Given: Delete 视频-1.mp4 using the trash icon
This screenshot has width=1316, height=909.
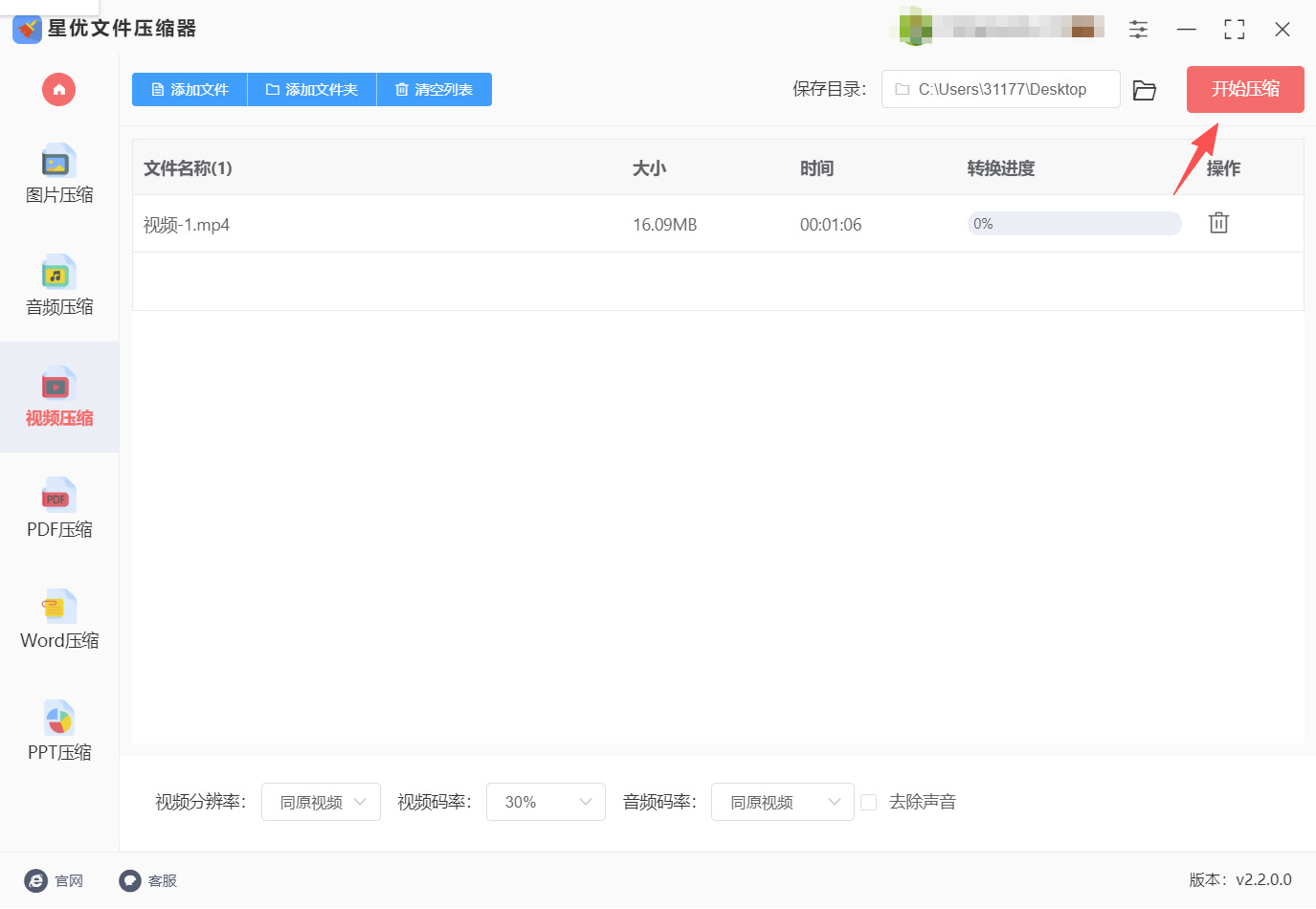Looking at the screenshot, I should point(1218,223).
